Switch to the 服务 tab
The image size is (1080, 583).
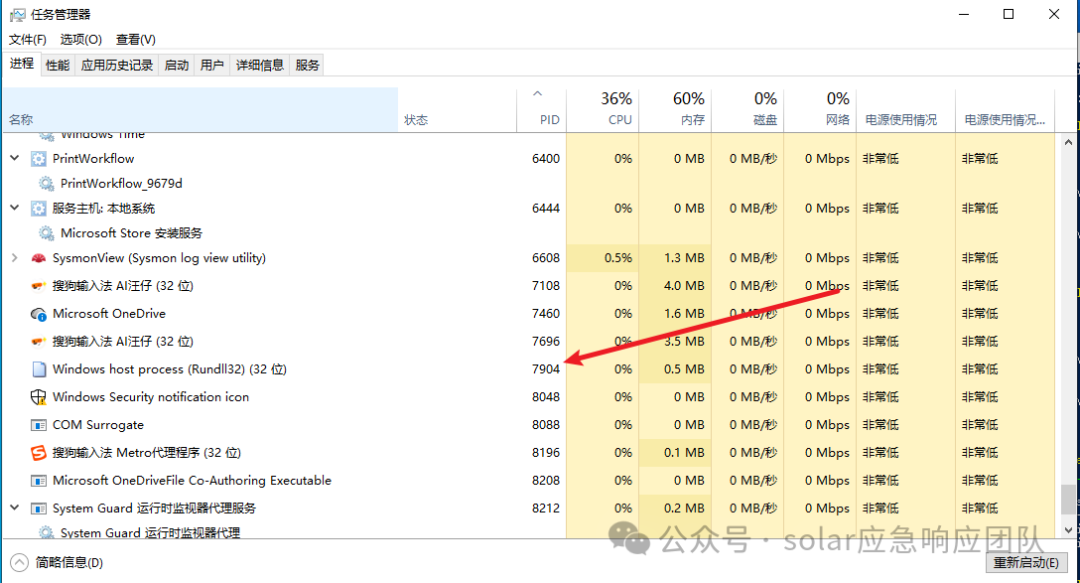click(x=307, y=65)
